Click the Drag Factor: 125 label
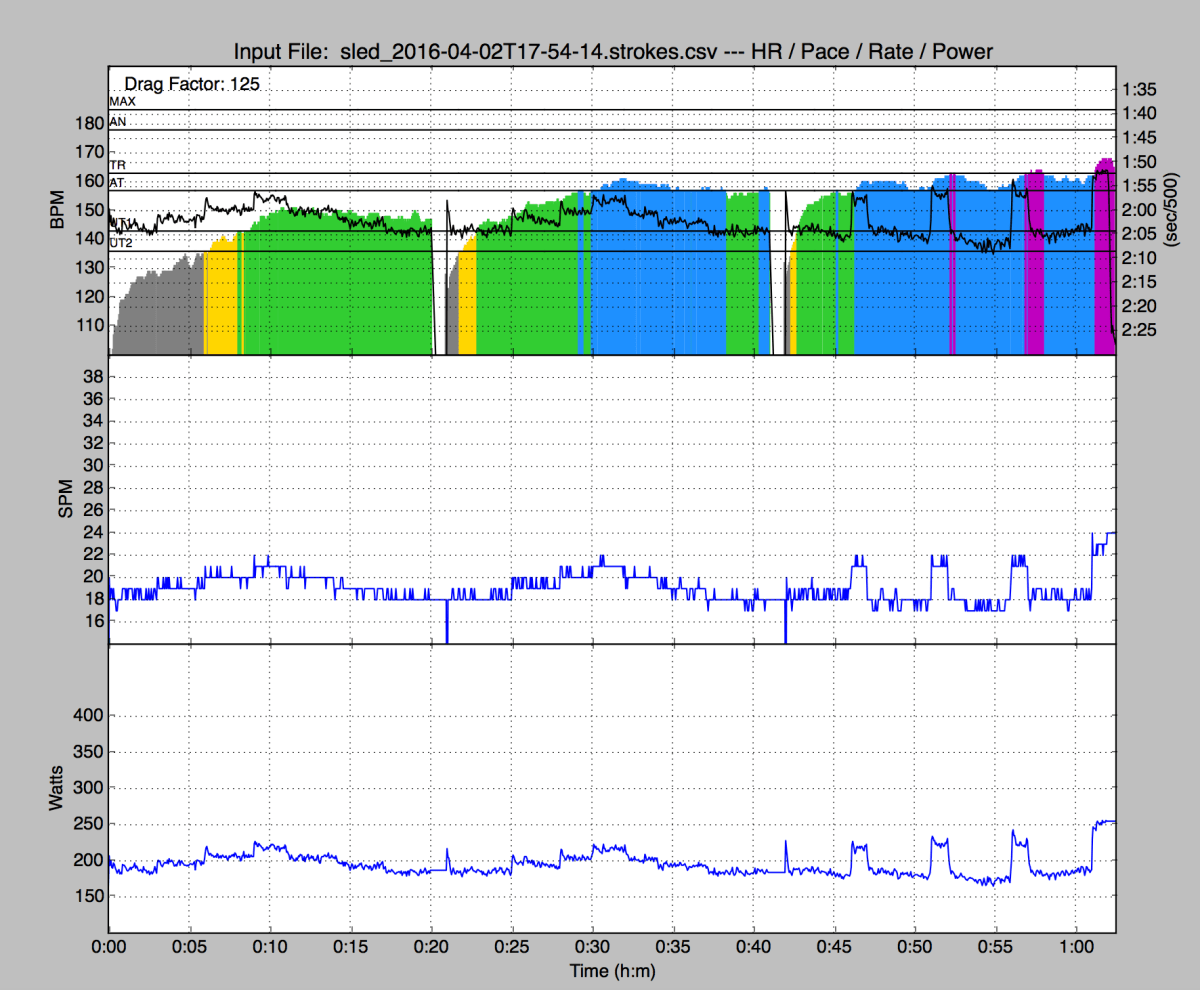 [192, 85]
